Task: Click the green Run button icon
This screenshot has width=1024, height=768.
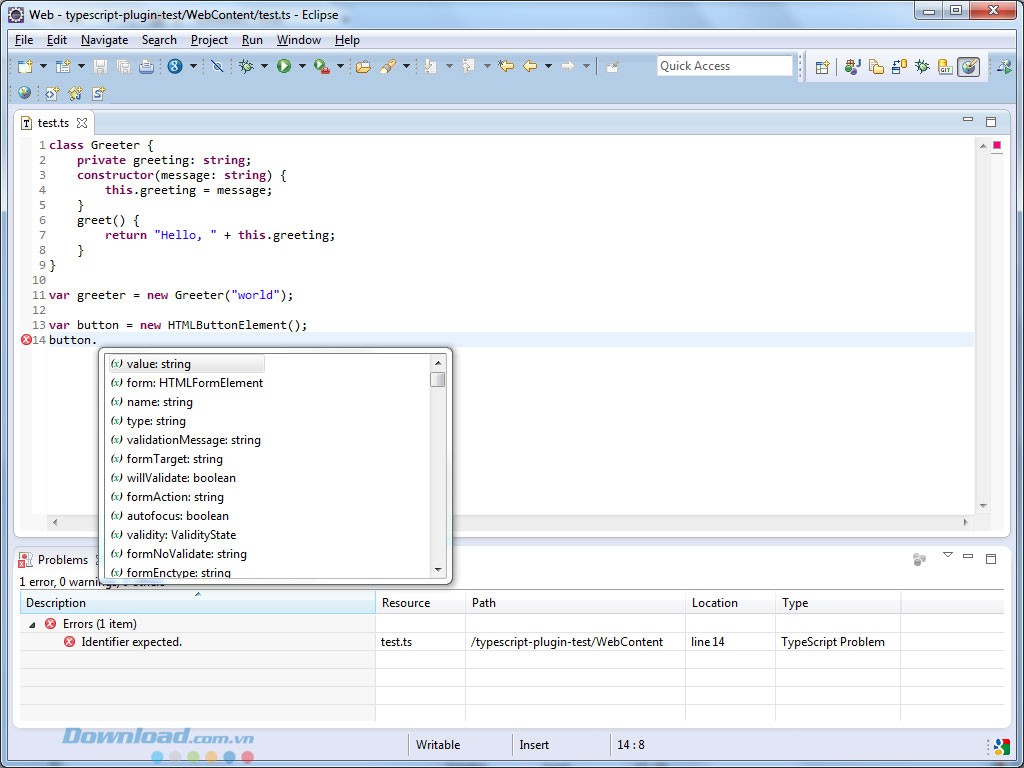Action: click(284, 66)
